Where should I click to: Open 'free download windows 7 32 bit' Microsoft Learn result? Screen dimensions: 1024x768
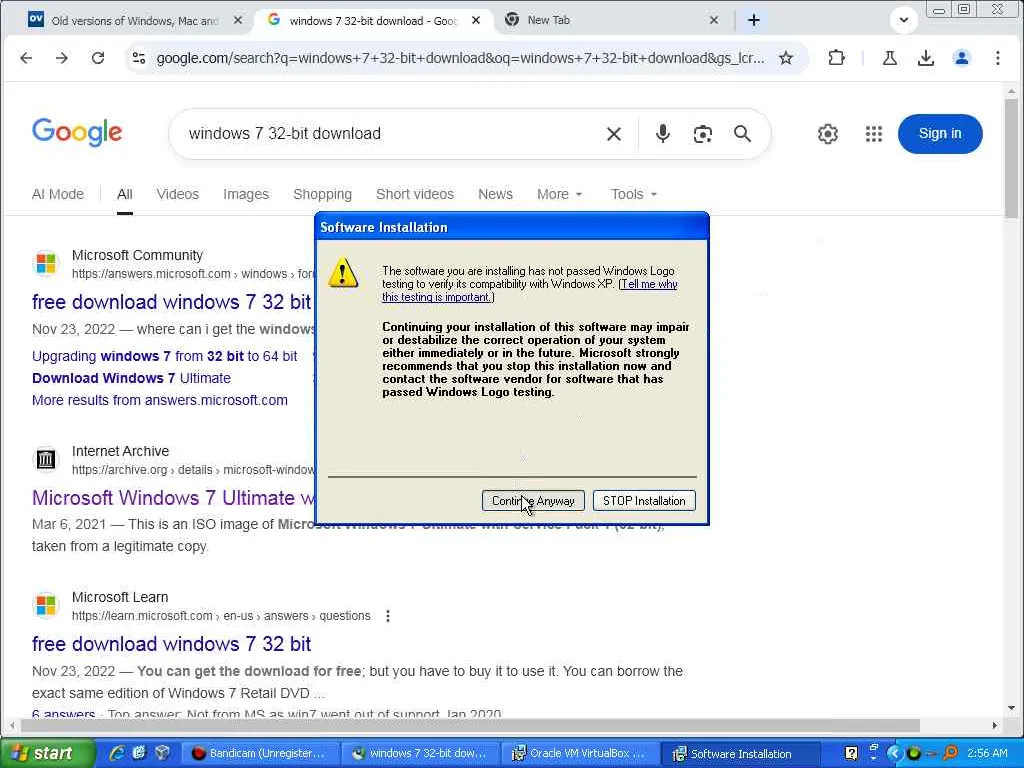172,644
